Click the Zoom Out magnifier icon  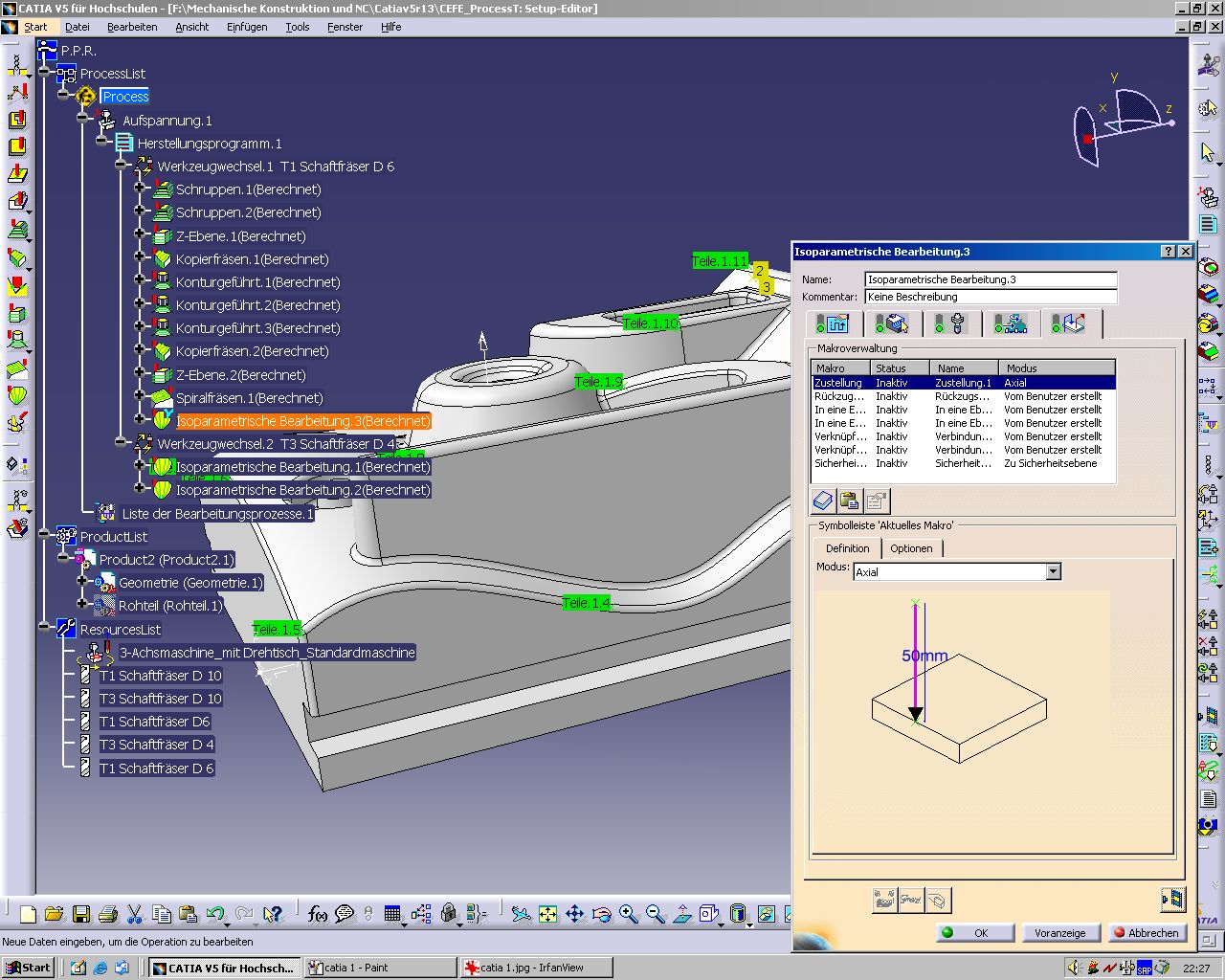pos(655,914)
